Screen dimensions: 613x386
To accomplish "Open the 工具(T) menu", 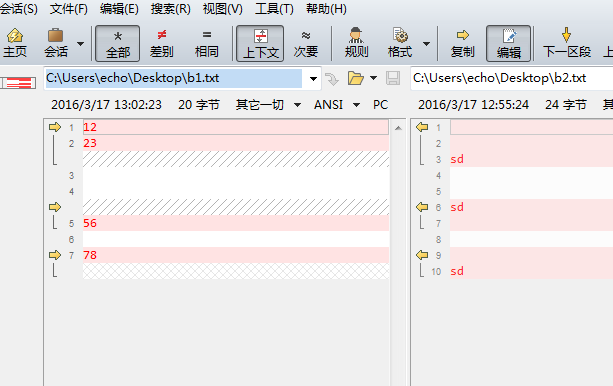I will (x=274, y=9).
